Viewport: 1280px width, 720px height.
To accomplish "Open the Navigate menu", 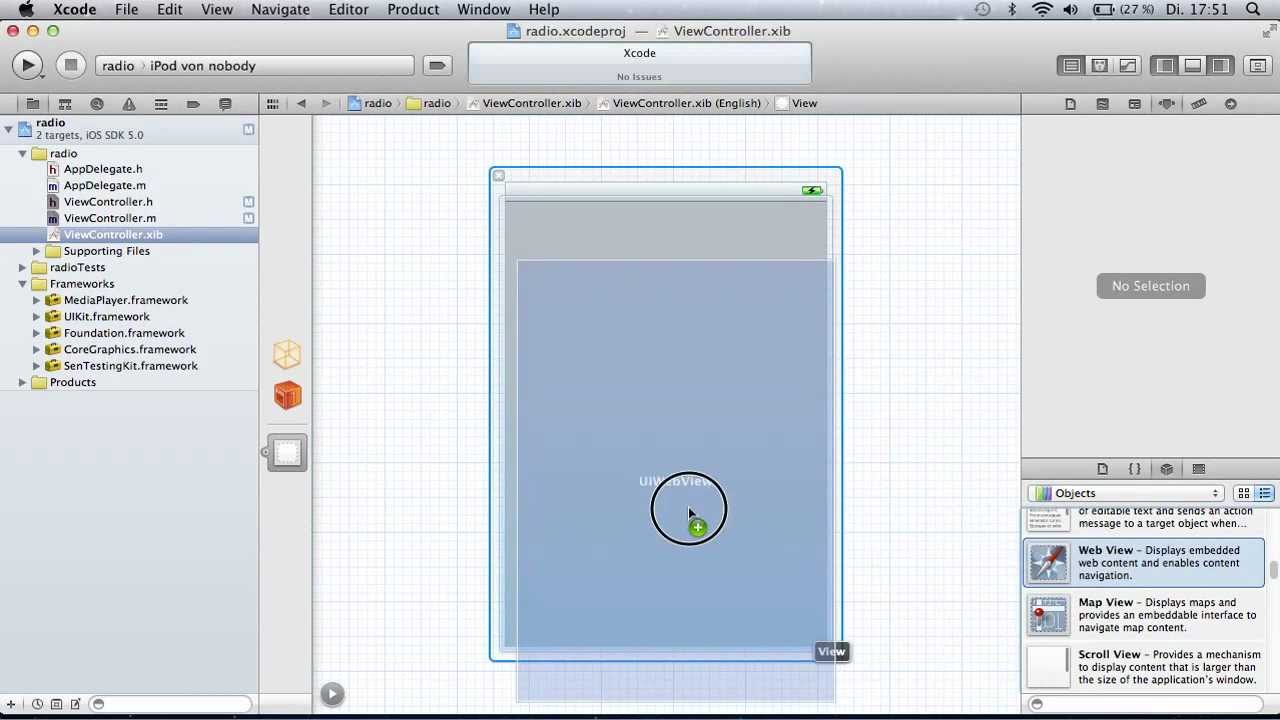I will coord(280,10).
